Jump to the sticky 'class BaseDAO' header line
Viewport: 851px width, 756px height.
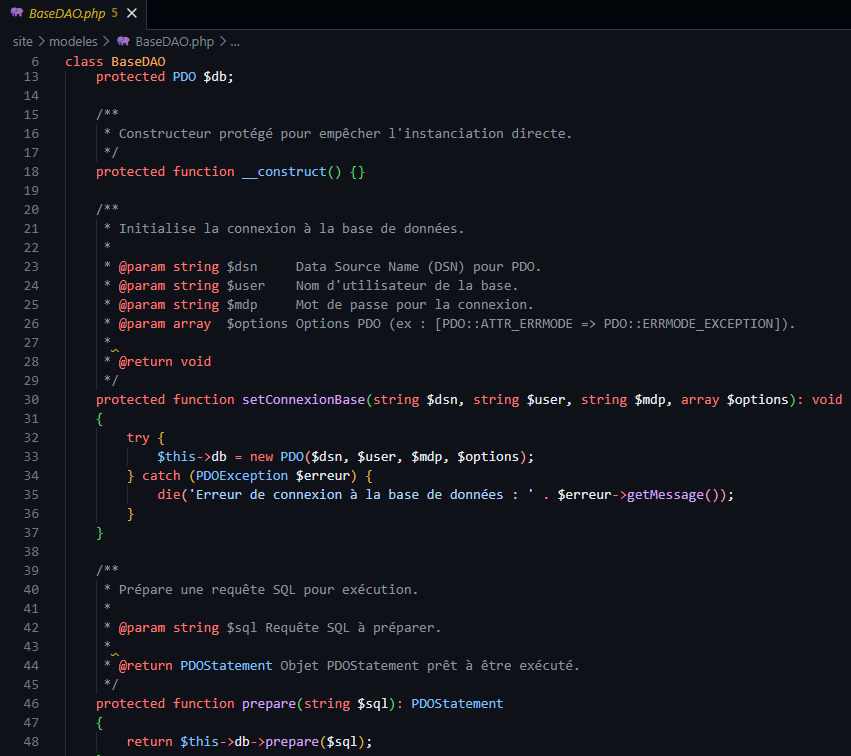[108, 61]
